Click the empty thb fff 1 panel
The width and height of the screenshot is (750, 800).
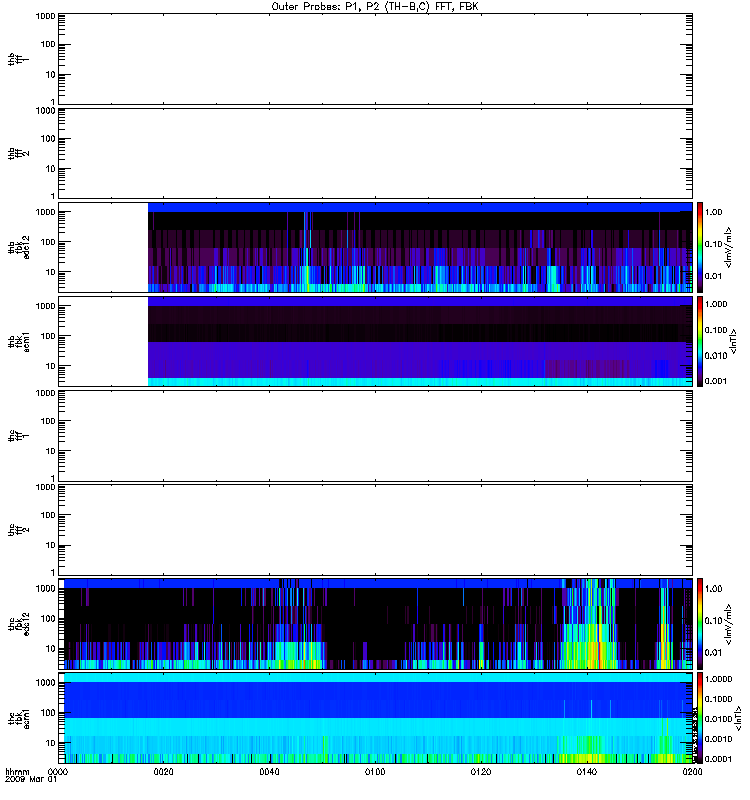376,59
